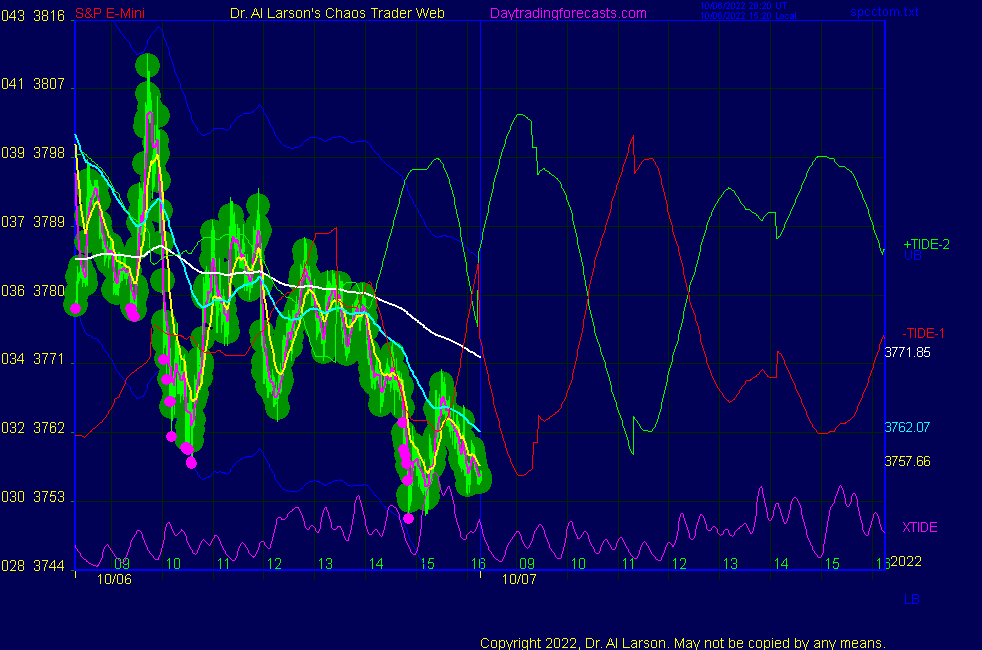Click the yellow '3757.66' value readout
Viewport: 982px width, 650px height.
click(x=907, y=462)
